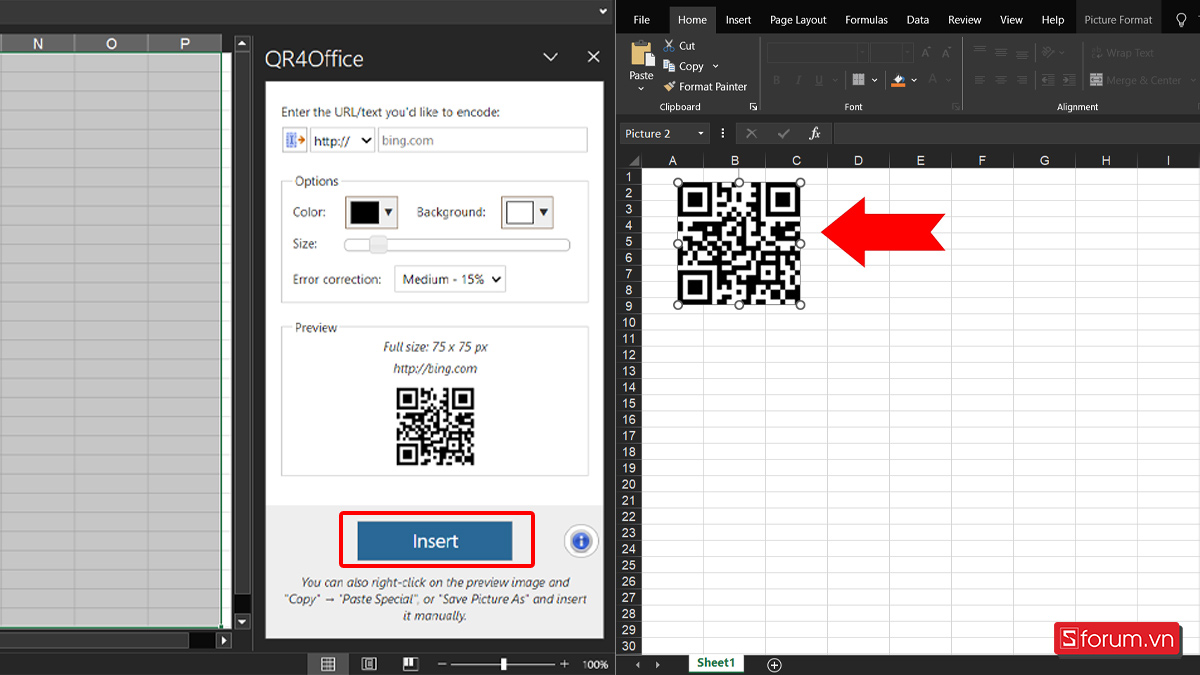The image size is (1200, 675).
Task: Toggle italic formatting on the ribbon
Action: 797,79
